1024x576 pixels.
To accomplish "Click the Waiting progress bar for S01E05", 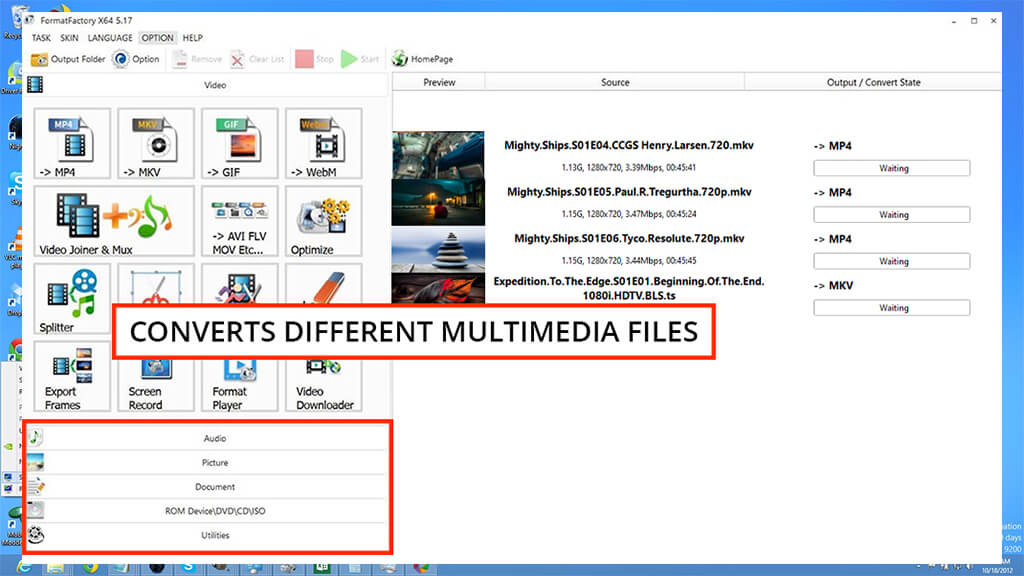I will pyautogui.click(x=891, y=214).
